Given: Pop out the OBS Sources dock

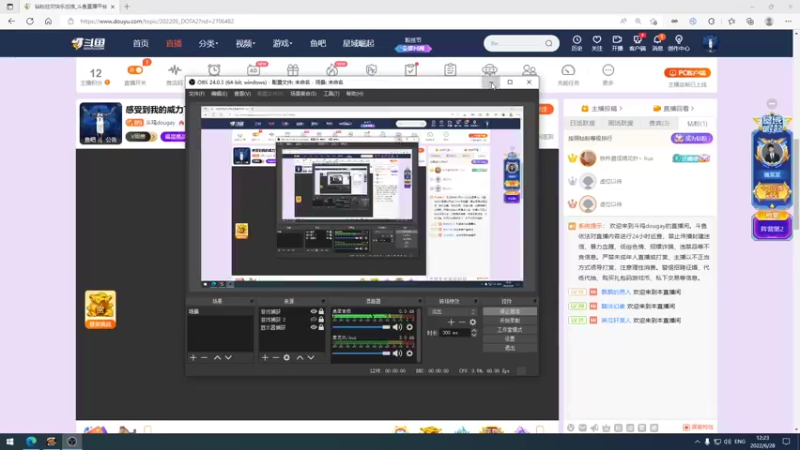Looking at the screenshot, I should (x=323, y=301).
